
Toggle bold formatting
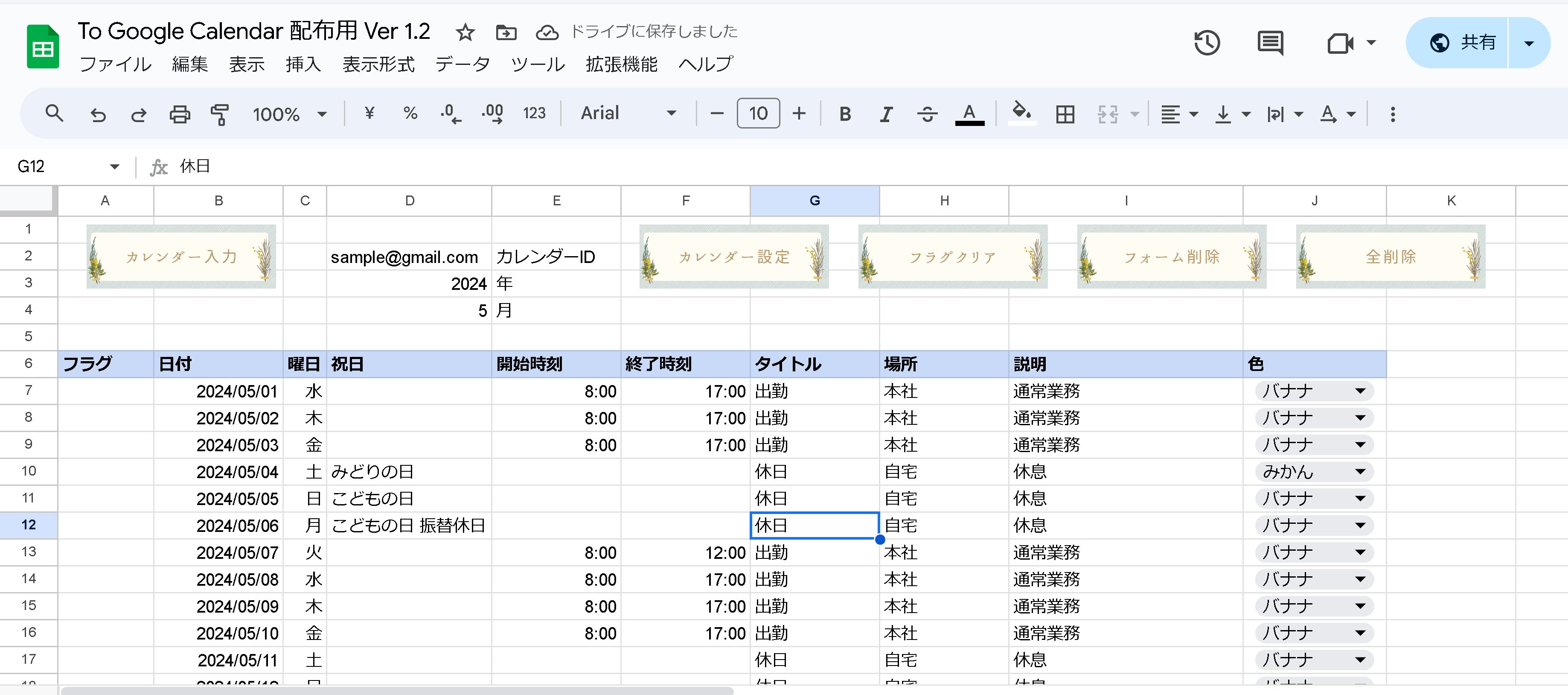coord(845,113)
